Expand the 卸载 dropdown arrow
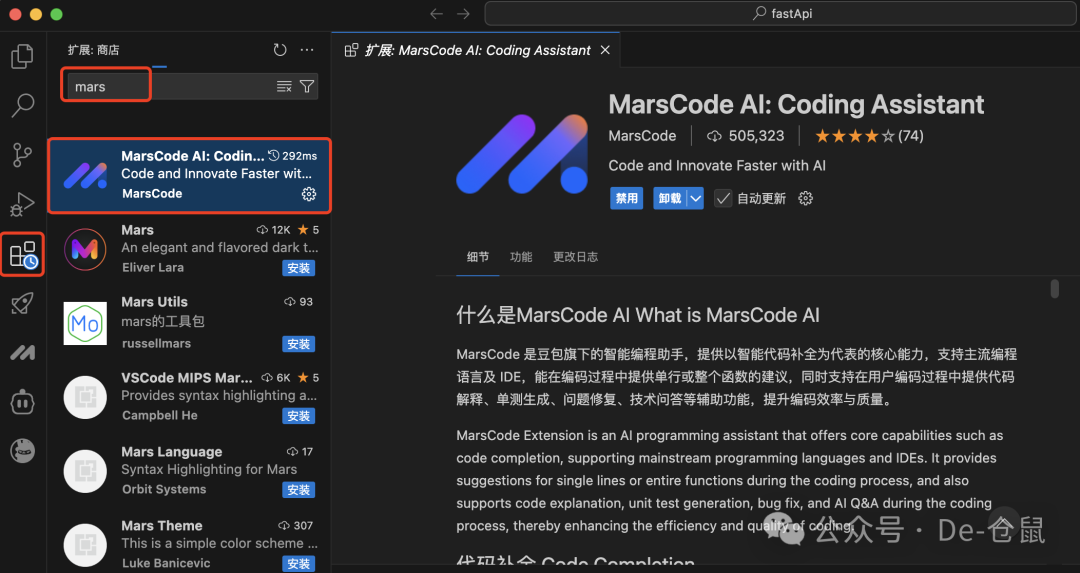 coord(696,198)
